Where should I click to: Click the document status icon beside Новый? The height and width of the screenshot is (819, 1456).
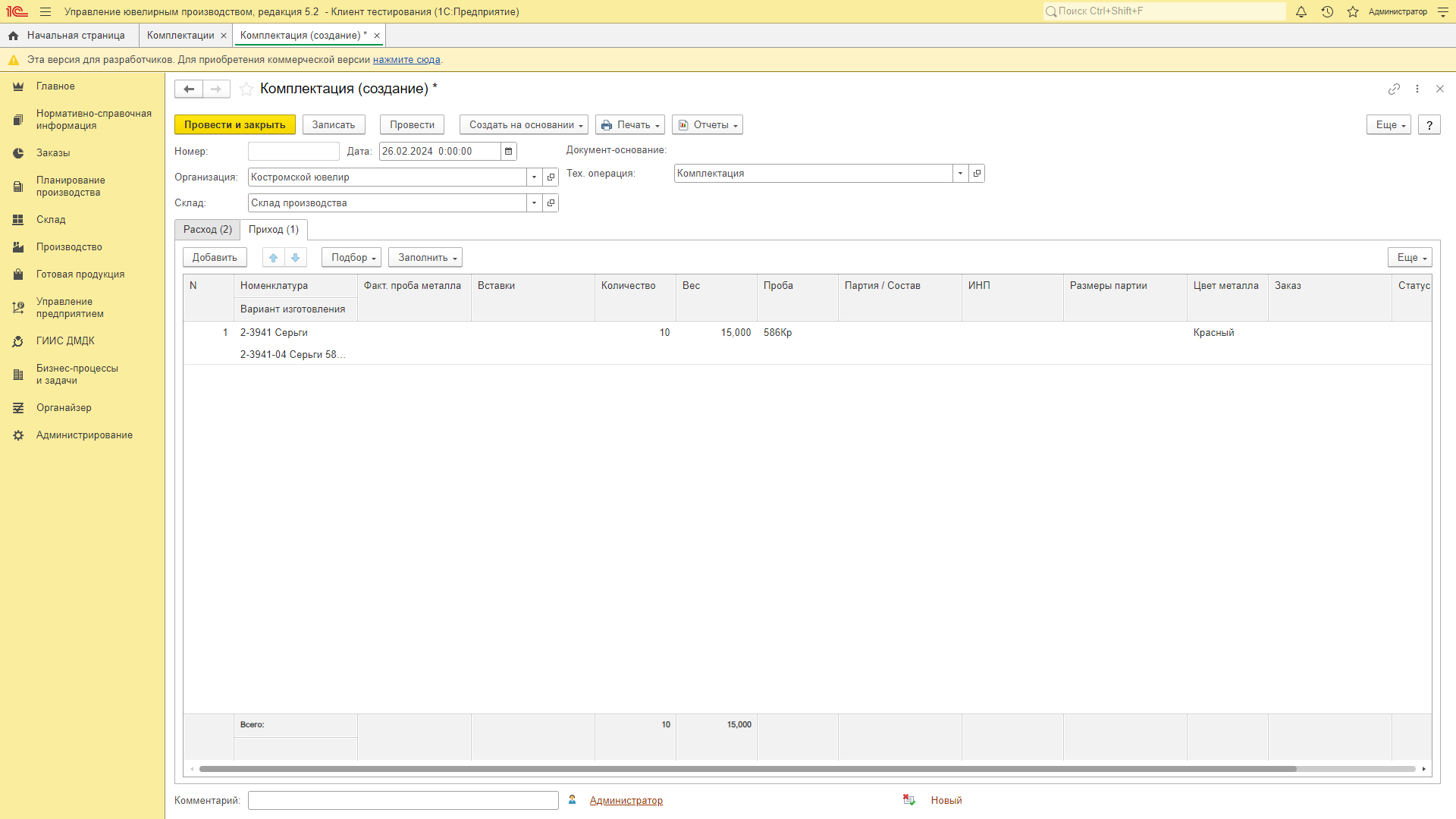[x=909, y=800]
